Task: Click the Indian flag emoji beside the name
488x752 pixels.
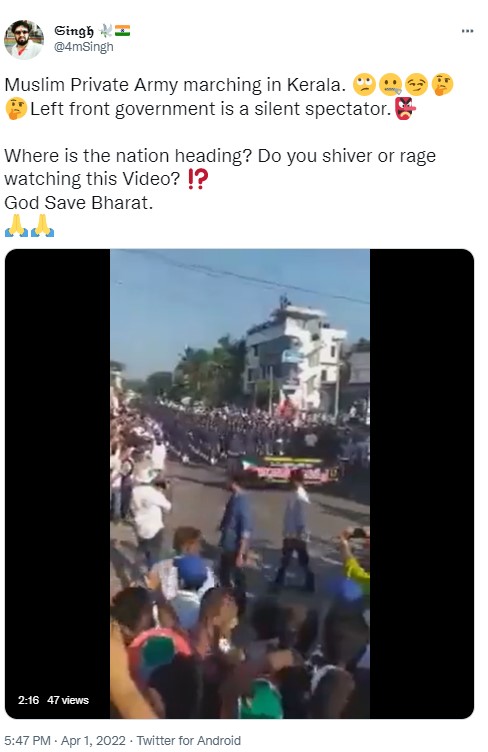Action: [x=123, y=31]
